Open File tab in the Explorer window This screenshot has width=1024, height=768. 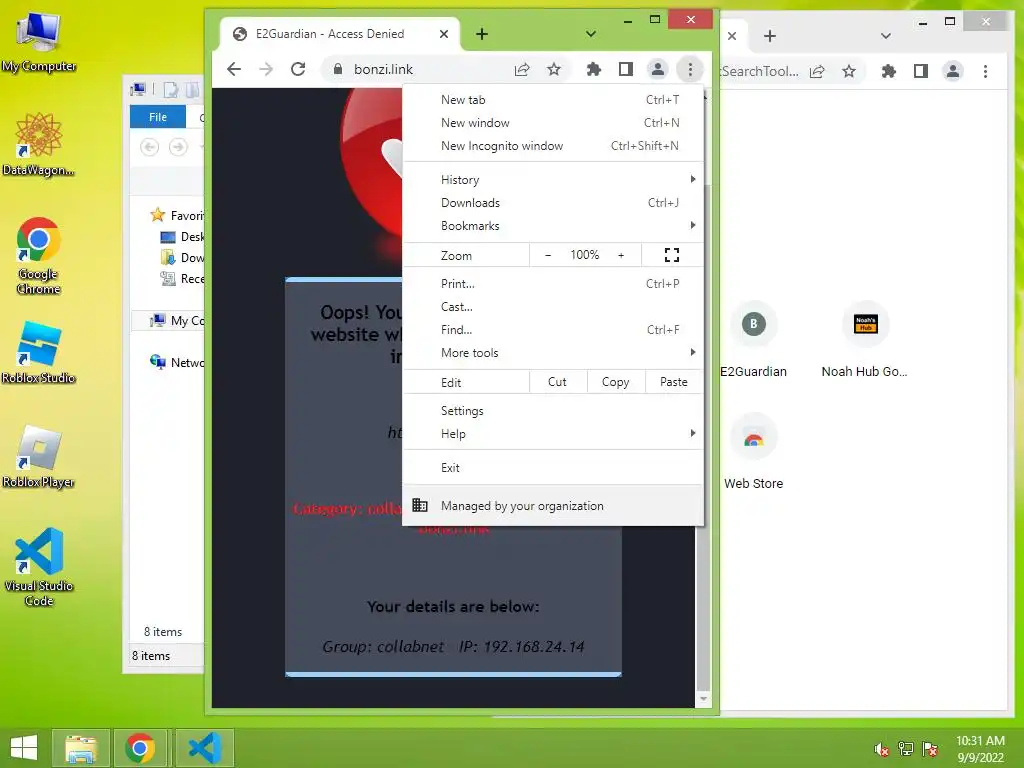158,117
